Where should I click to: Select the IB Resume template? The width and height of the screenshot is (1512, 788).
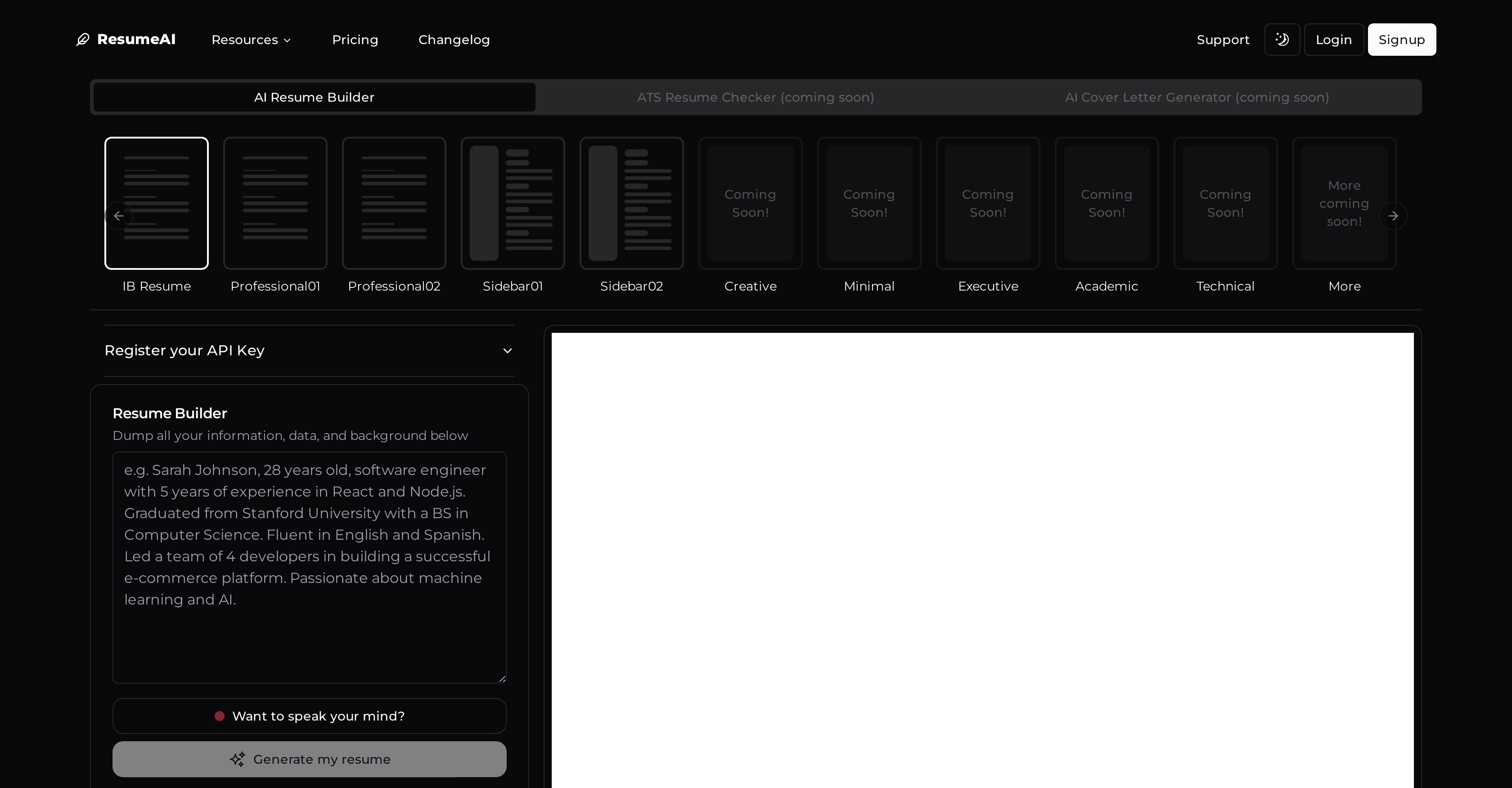tap(156, 203)
